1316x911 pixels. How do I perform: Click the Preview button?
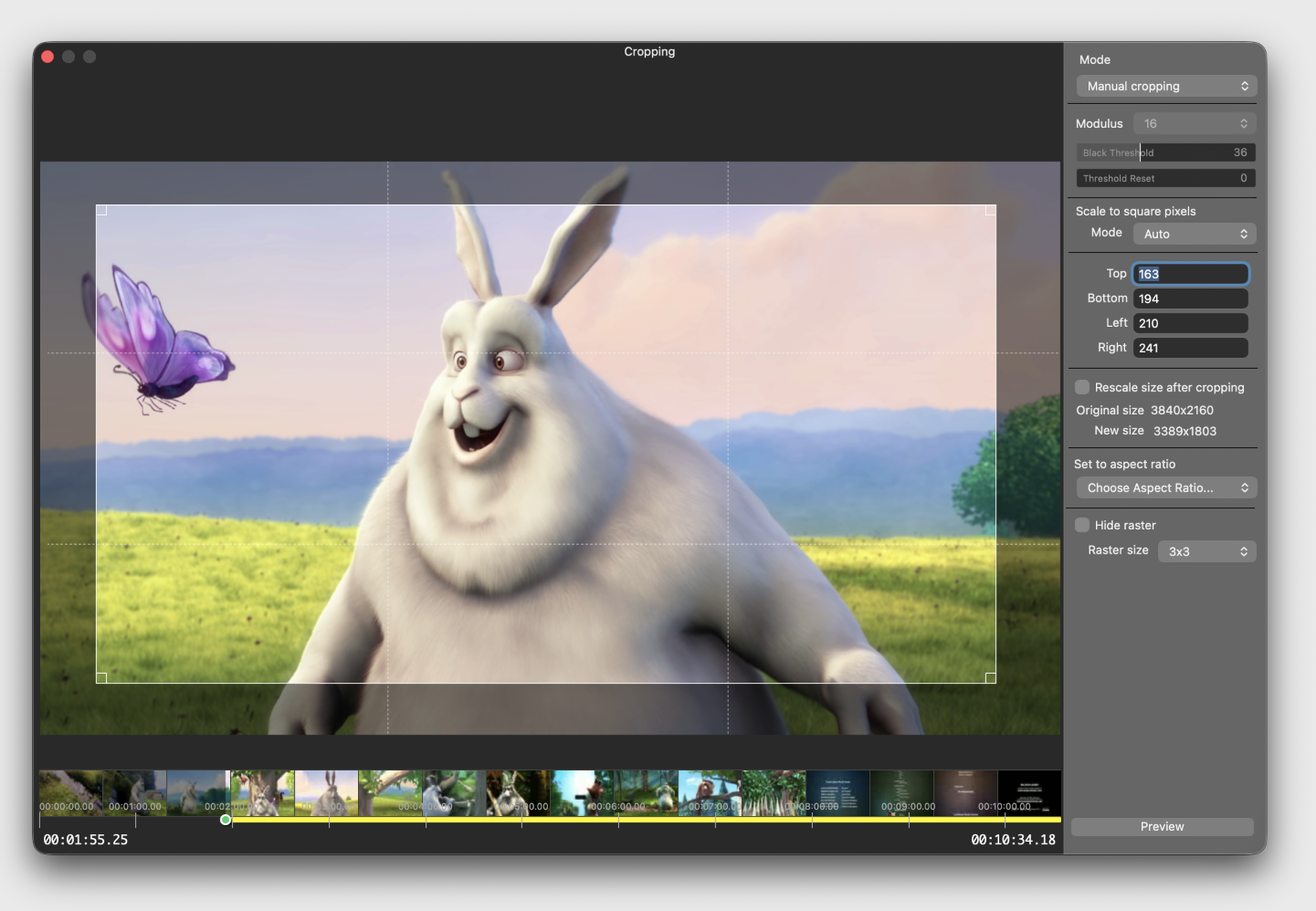click(x=1162, y=826)
